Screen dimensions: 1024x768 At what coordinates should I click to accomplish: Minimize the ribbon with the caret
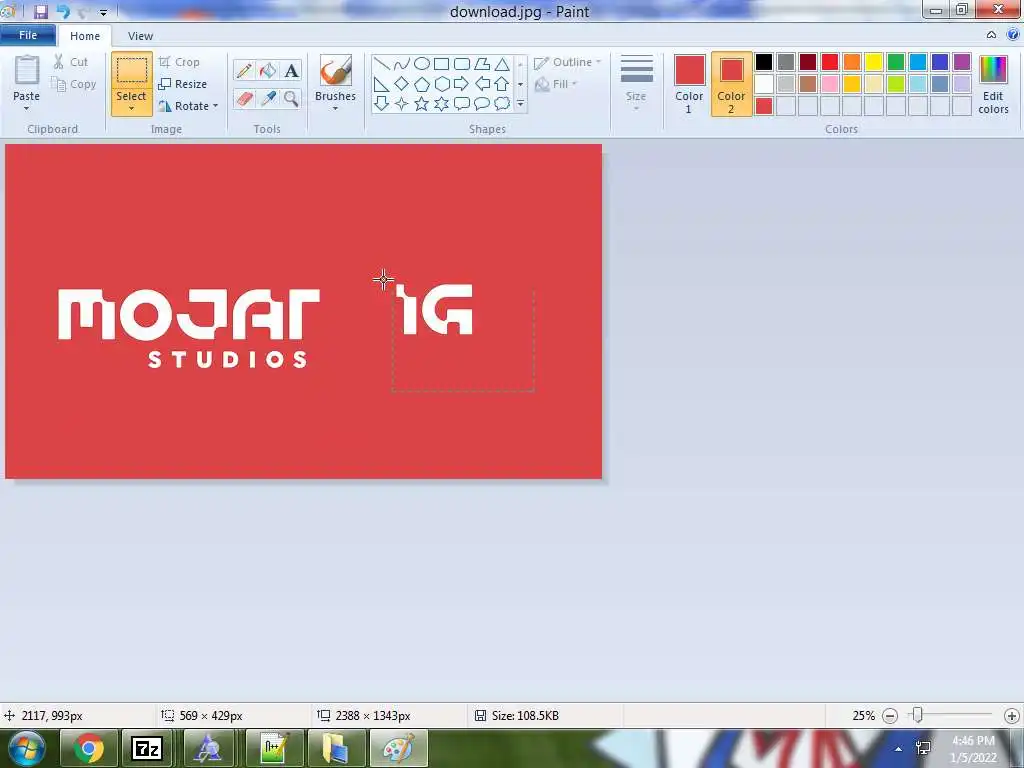(x=991, y=35)
